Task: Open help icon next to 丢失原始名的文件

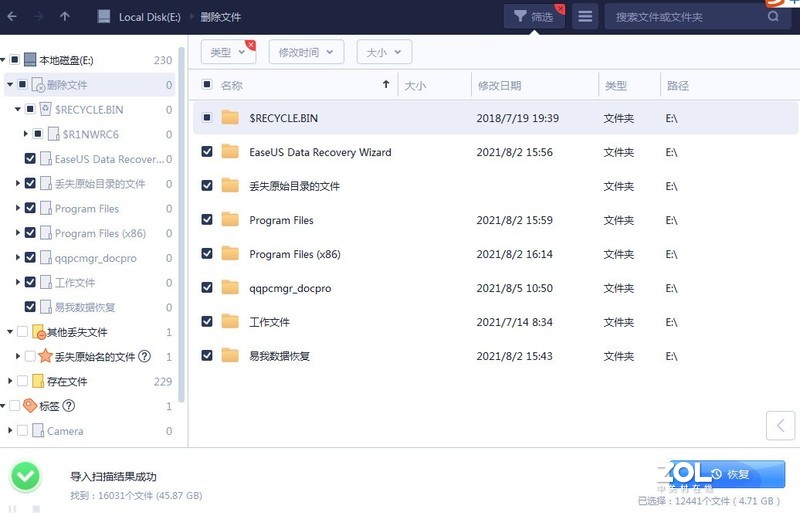Action: (x=144, y=356)
